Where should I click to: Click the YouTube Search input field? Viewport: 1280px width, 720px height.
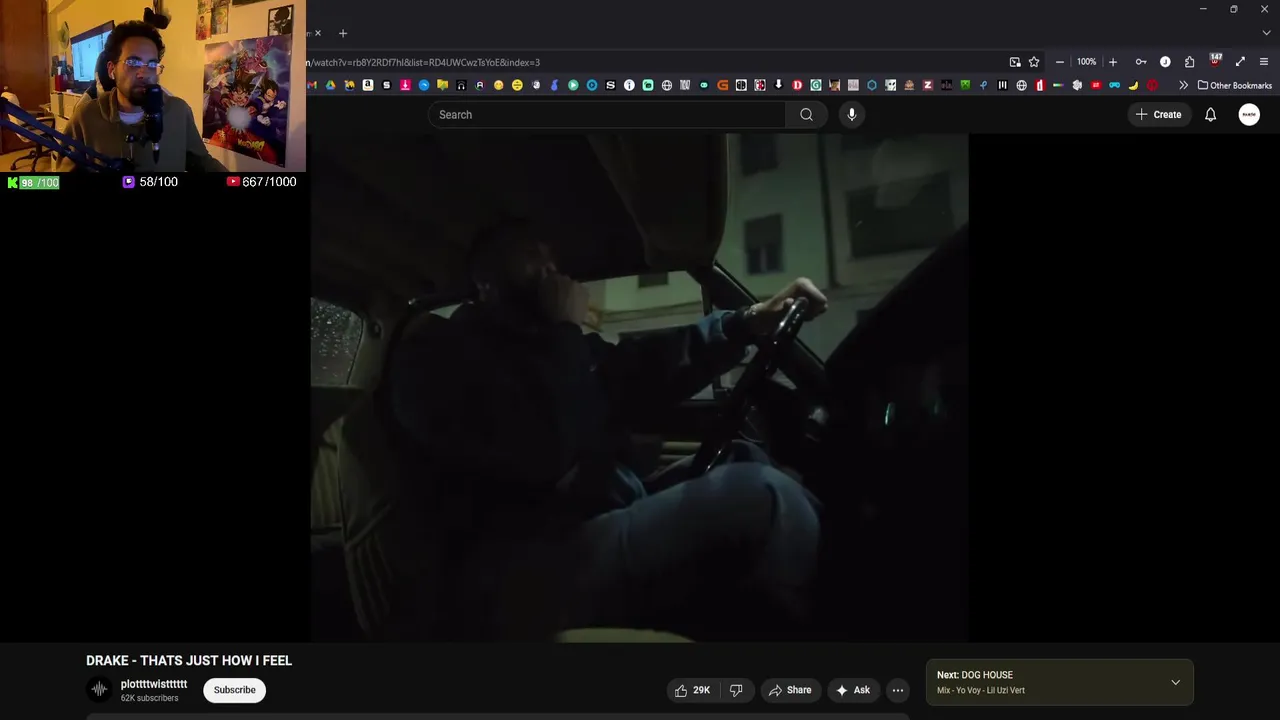[607, 114]
